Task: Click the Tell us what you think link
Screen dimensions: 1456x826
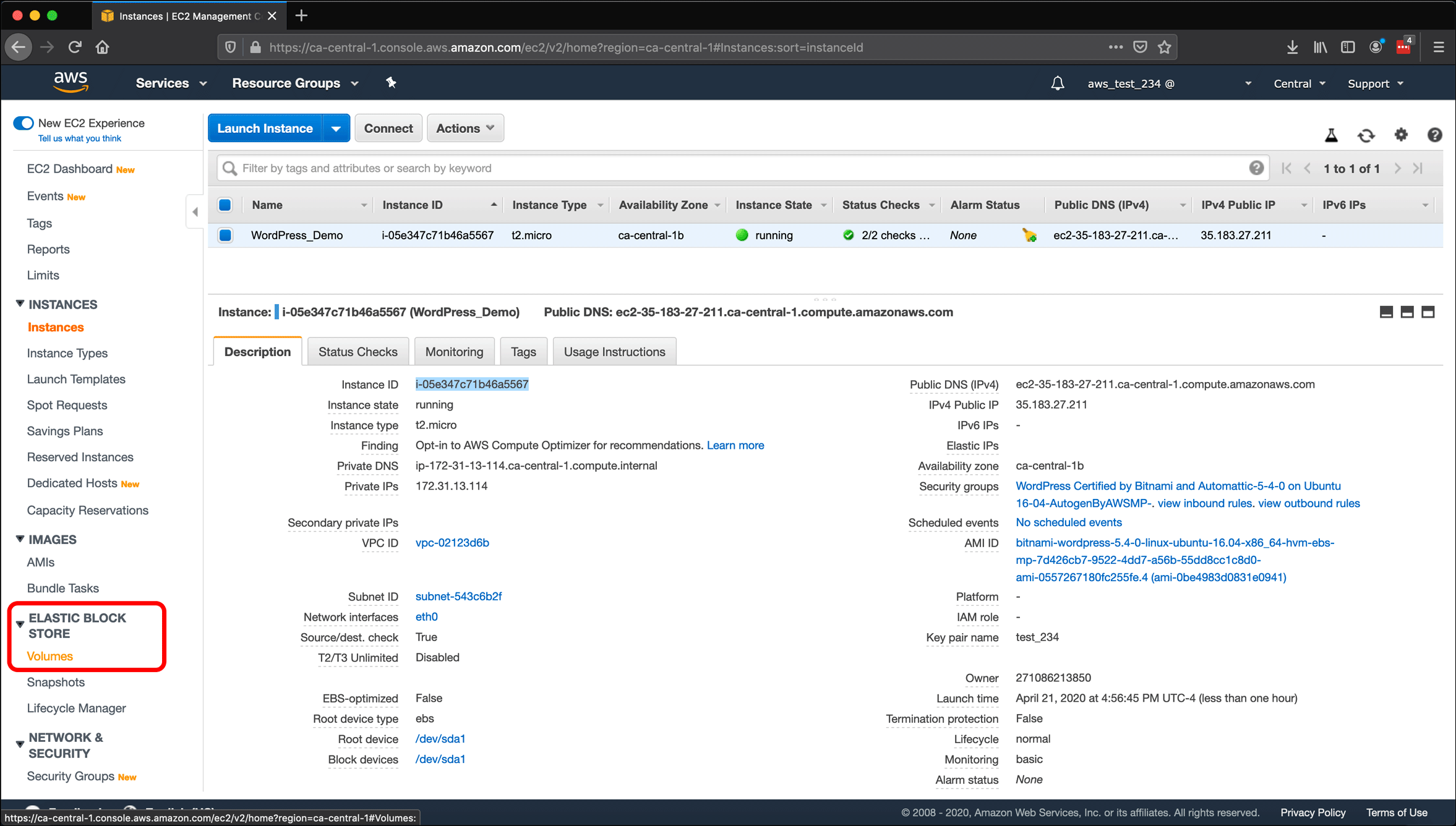Action: point(80,138)
